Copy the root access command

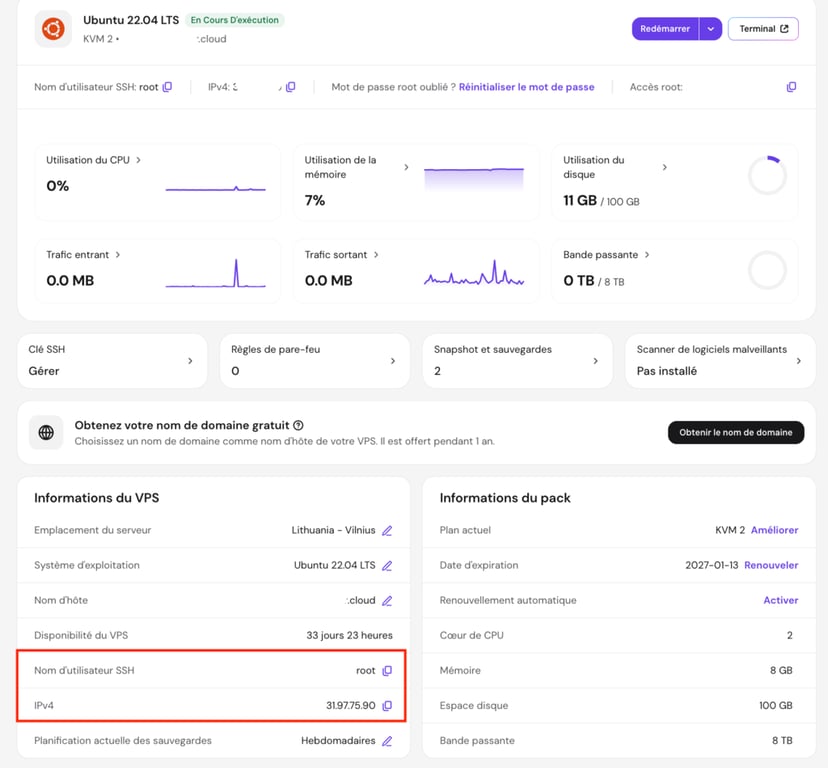(791, 87)
